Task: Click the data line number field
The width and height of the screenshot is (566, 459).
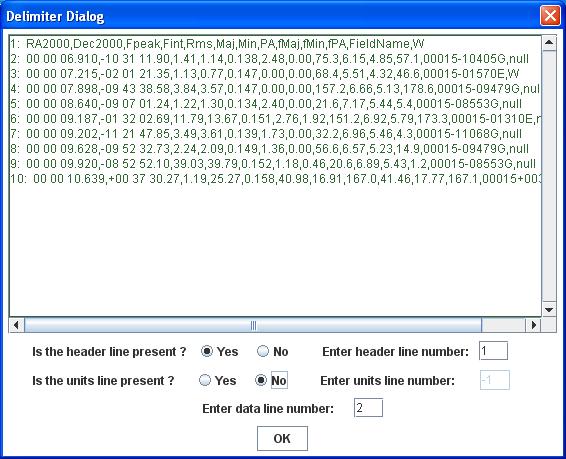Action: (368, 408)
